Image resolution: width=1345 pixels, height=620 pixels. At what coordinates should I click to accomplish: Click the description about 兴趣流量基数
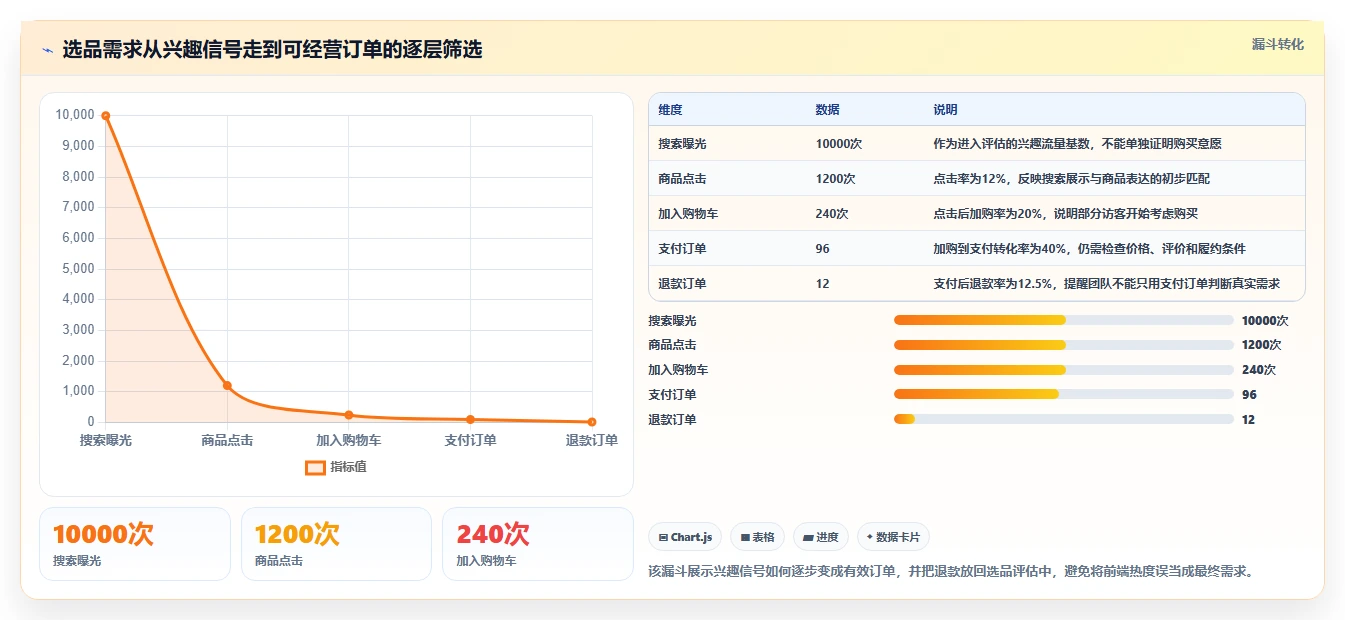click(x=1077, y=144)
